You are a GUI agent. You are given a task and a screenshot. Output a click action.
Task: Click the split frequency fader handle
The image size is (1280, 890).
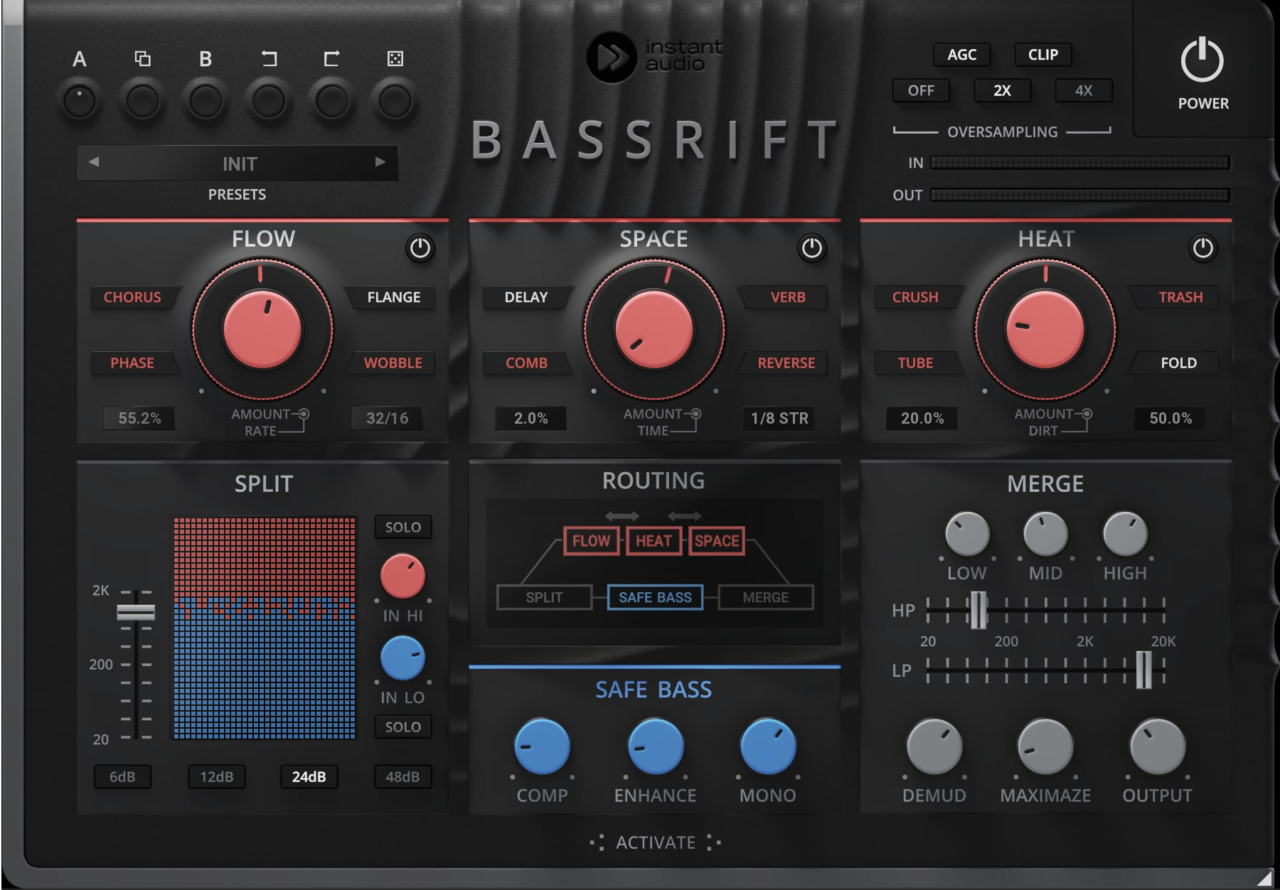136,612
